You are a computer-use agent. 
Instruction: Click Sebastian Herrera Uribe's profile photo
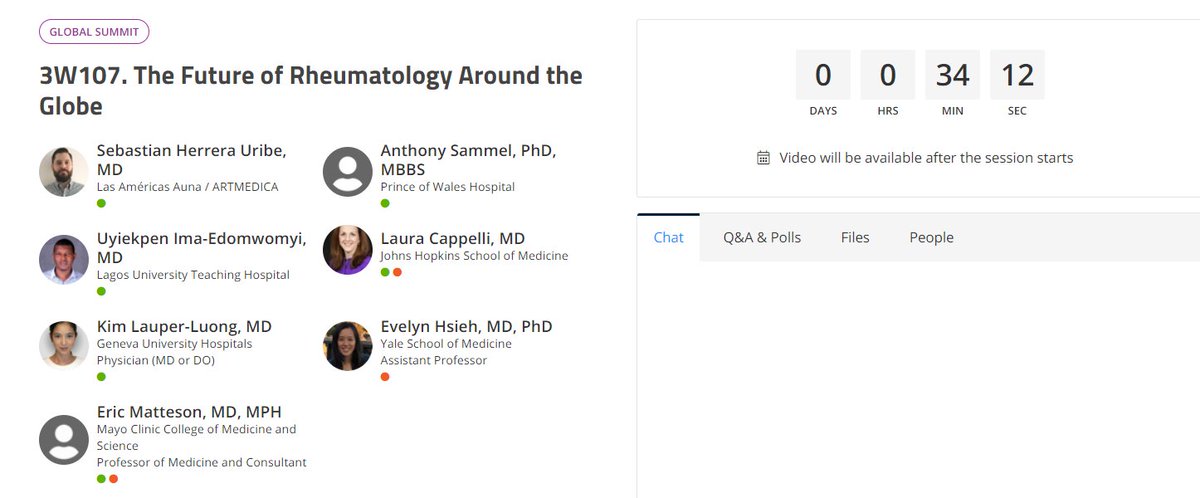tap(64, 172)
